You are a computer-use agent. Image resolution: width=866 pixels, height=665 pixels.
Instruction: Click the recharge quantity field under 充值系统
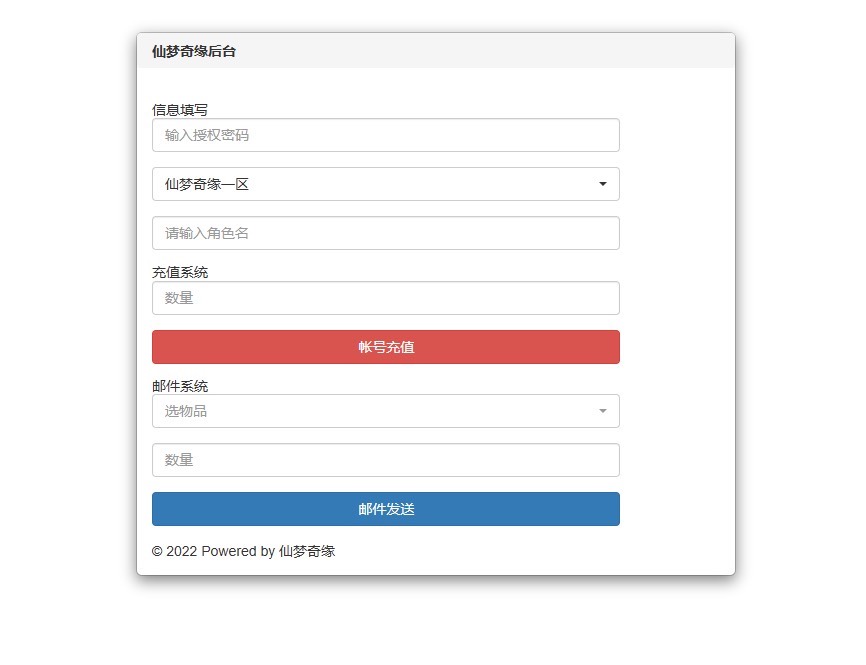click(385, 298)
